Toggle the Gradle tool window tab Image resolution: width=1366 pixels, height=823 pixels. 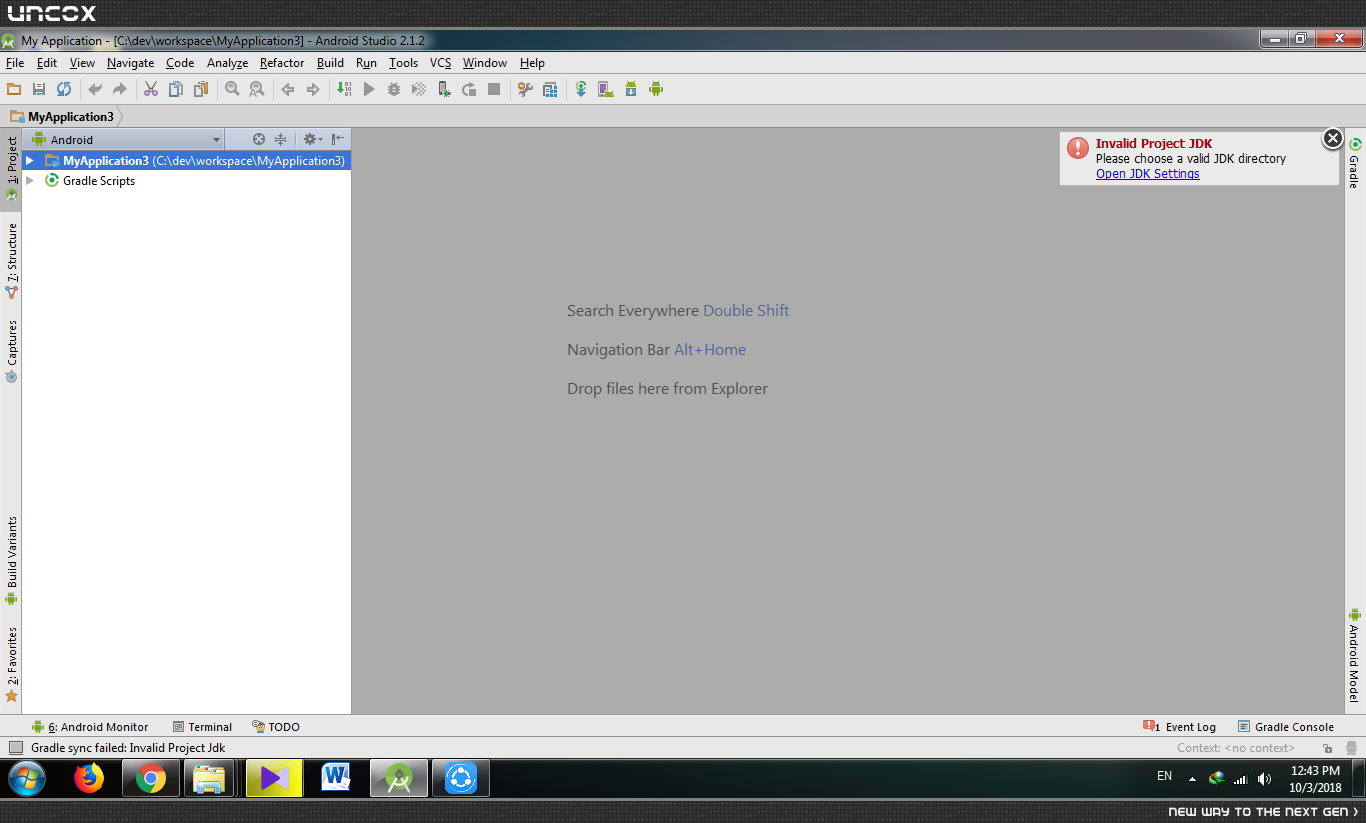[1355, 164]
